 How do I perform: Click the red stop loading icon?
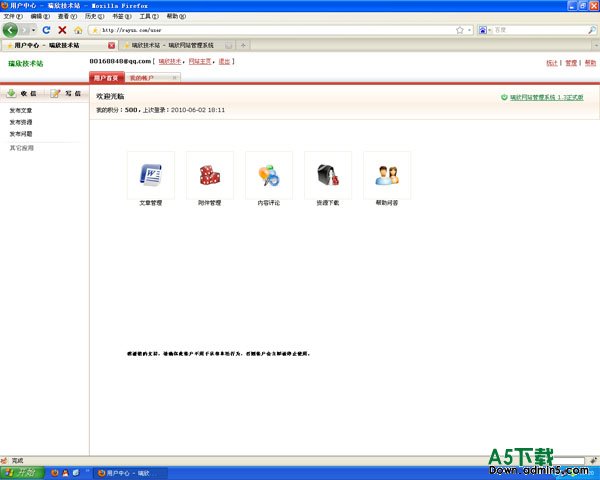(62, 30)
